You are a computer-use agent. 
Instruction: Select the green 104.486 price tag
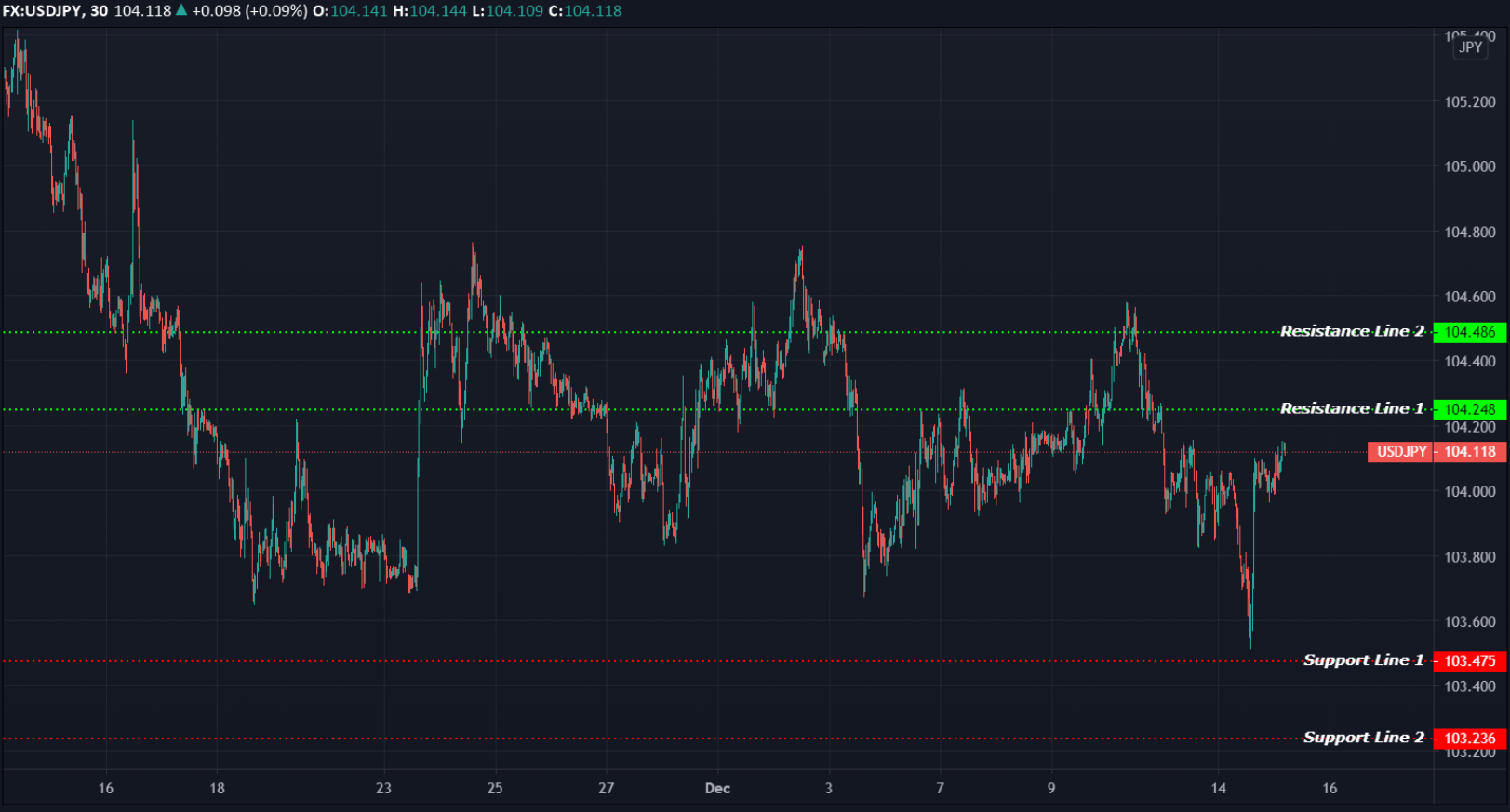point(1470,332)
